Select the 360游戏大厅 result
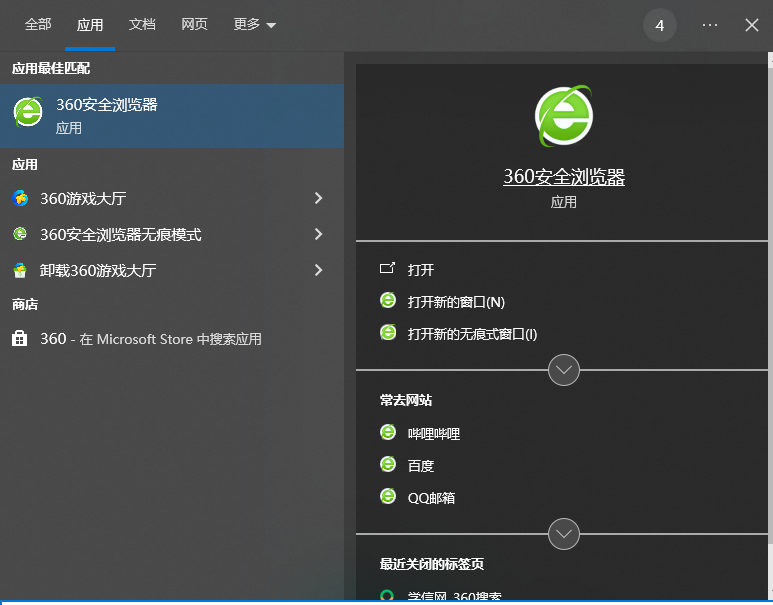 pos(172,198)
